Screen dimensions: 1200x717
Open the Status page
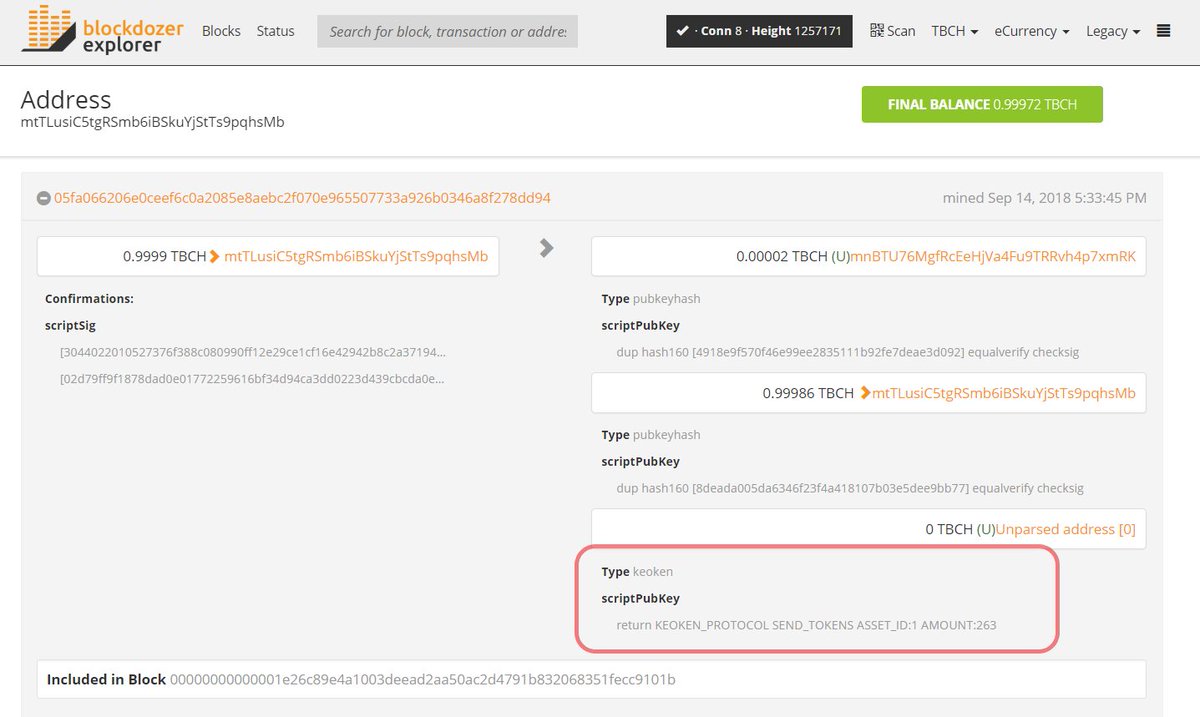click(x=275, y=31)
